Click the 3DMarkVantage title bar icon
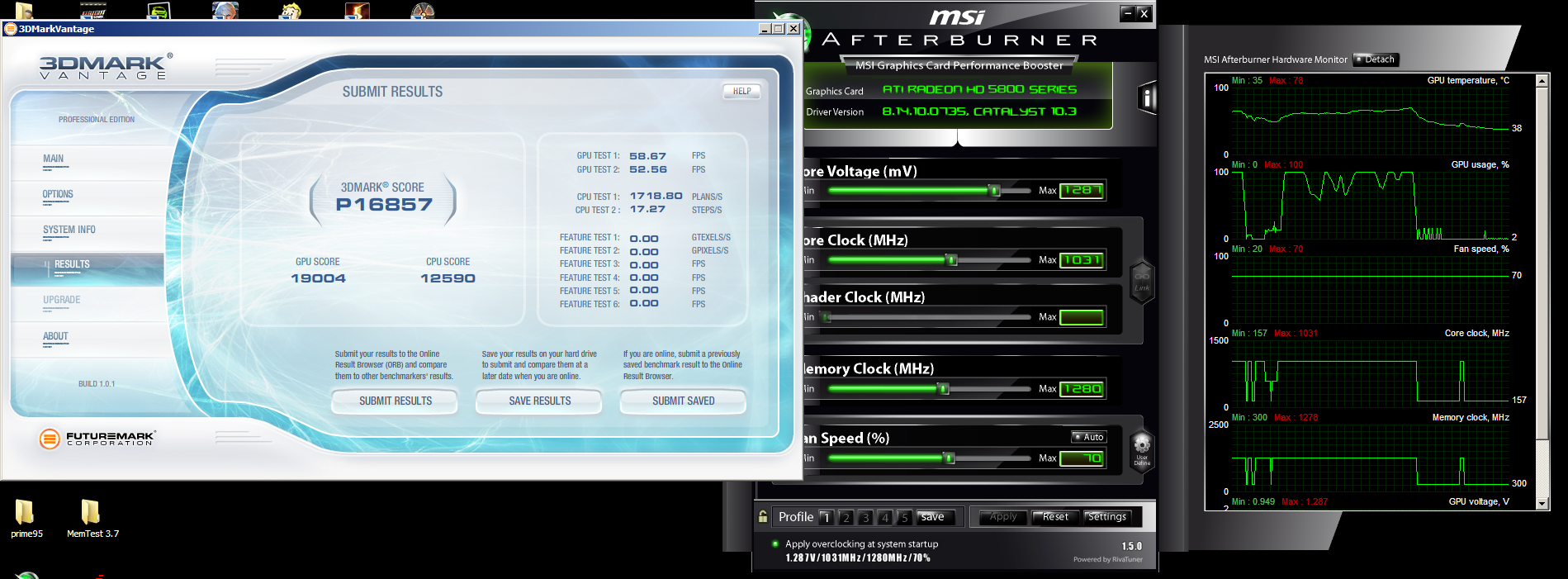Image resolution: width=1568 pixels, height=579 pixels. 10,29
